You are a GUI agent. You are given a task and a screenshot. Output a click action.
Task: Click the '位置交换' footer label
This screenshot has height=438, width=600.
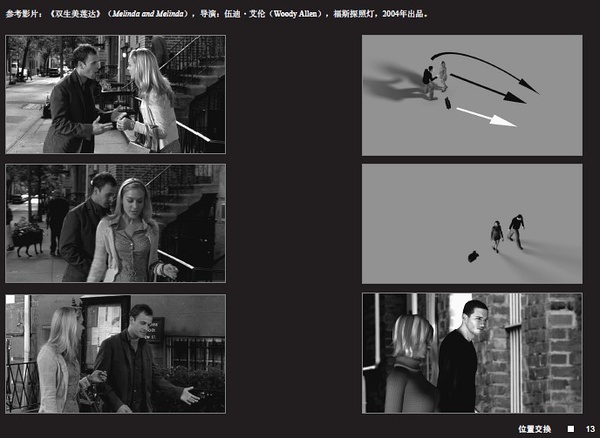point(535,429)
